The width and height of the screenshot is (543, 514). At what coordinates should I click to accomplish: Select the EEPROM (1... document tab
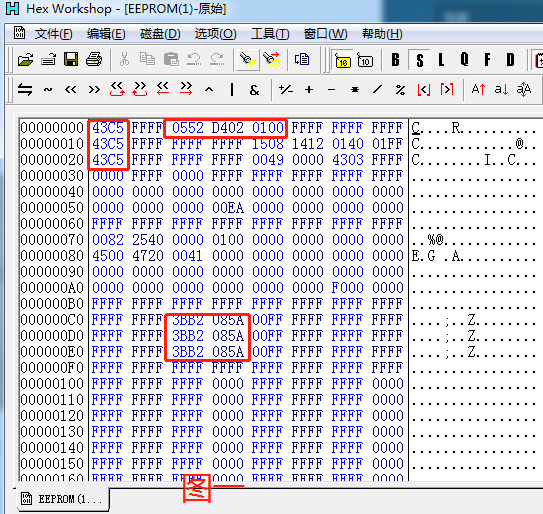(63, 499)
